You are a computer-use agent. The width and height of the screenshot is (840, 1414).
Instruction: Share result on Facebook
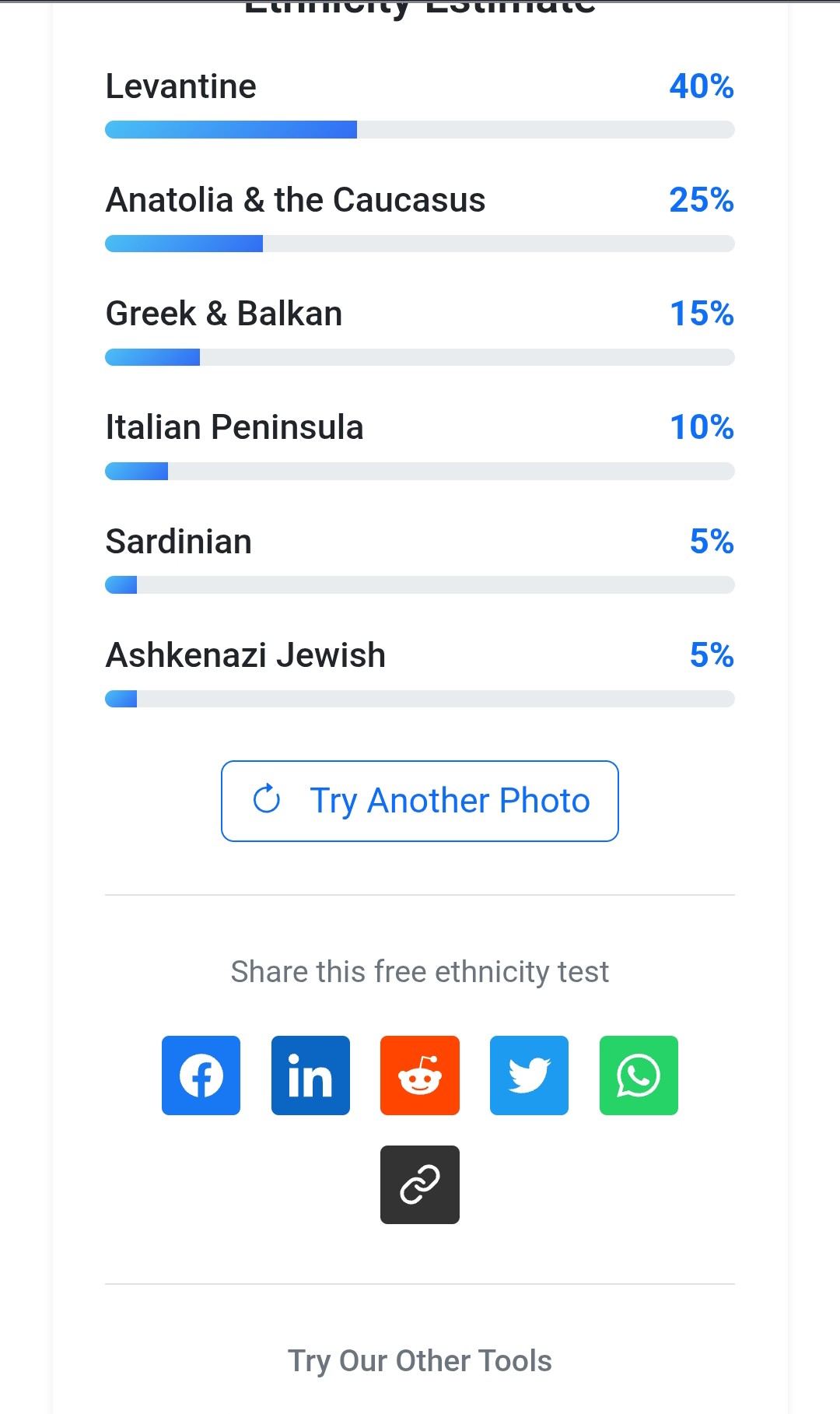point(201,1075)
